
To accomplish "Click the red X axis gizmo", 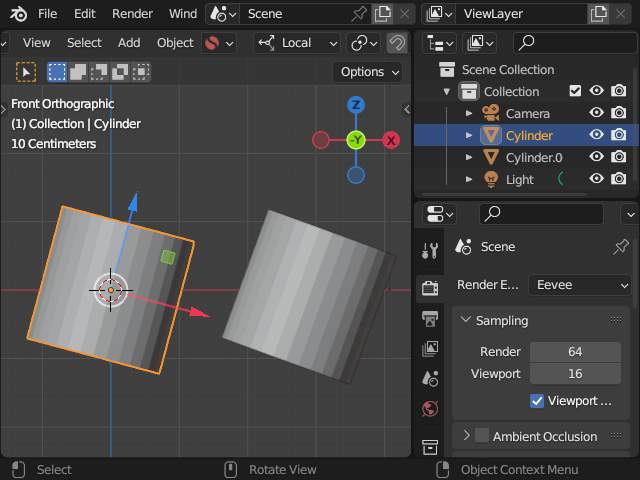I will click(x=391, y=140).
